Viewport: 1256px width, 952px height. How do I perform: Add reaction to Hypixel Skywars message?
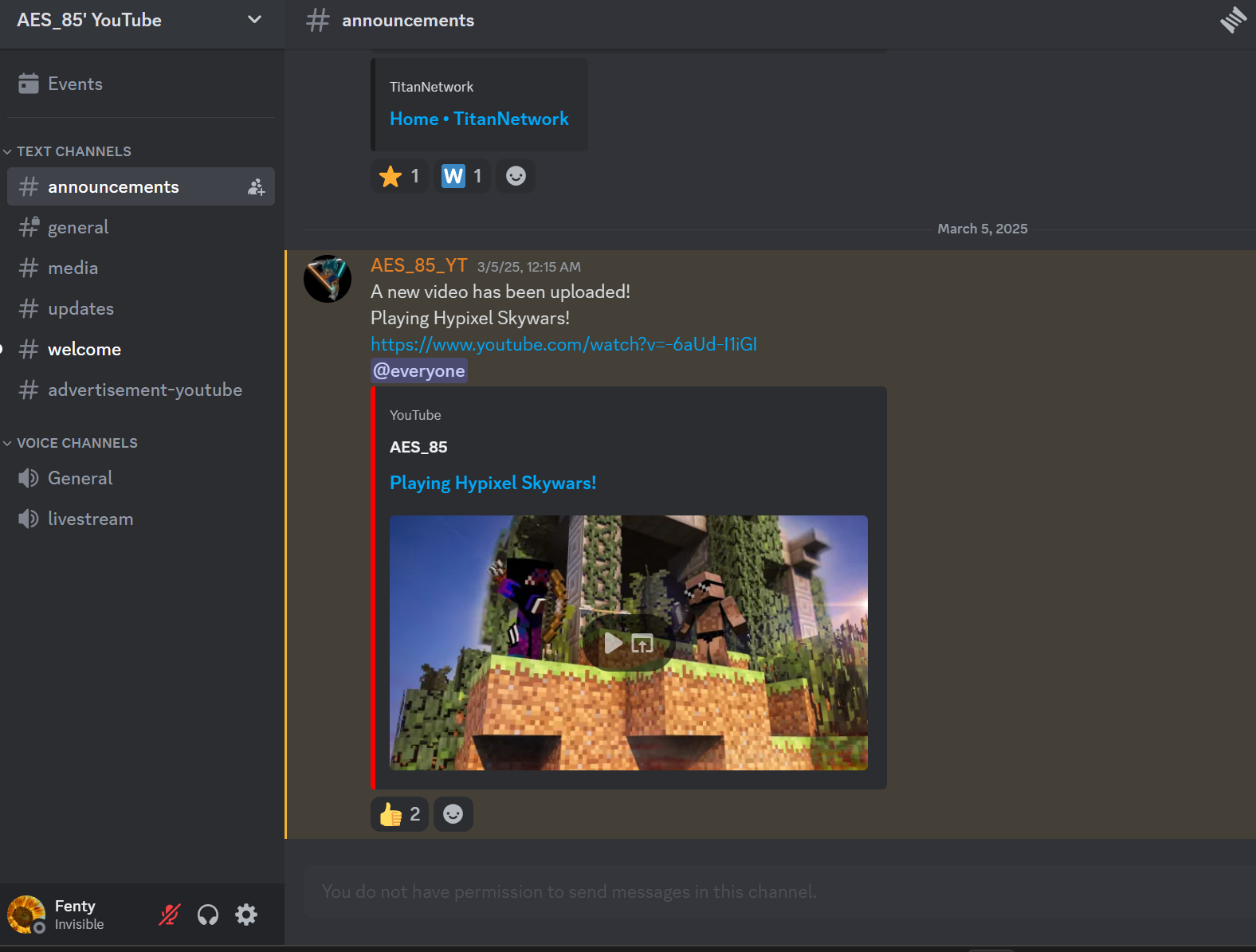[453, 814]
